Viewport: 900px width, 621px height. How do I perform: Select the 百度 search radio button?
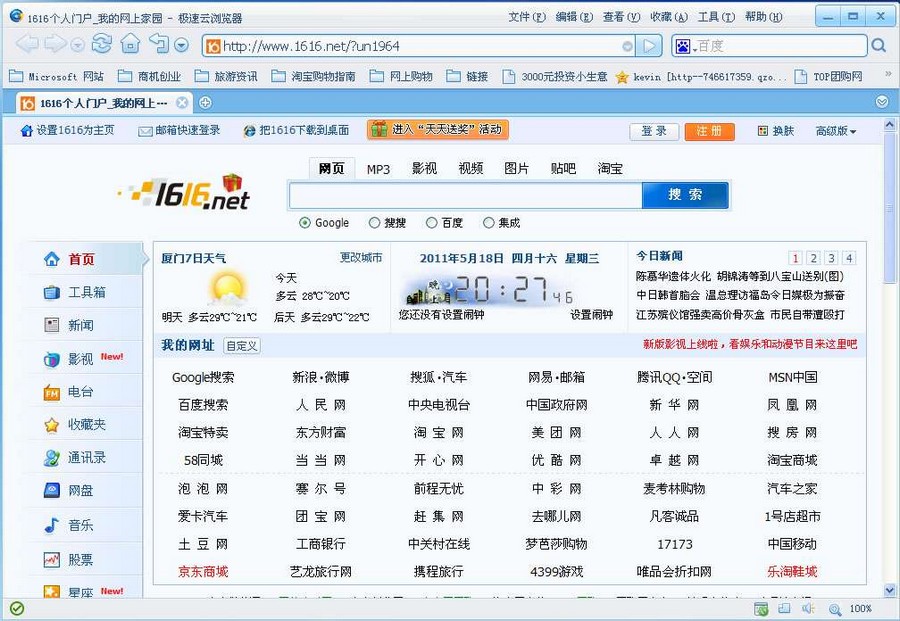pyautogui.click(x=431, y=223)
